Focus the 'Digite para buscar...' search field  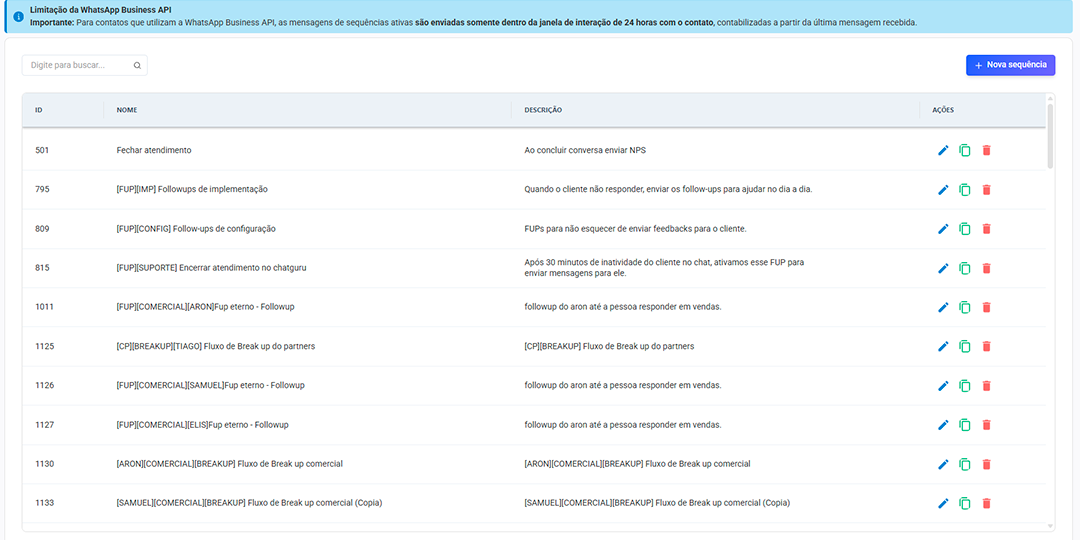tap(78, 66)
